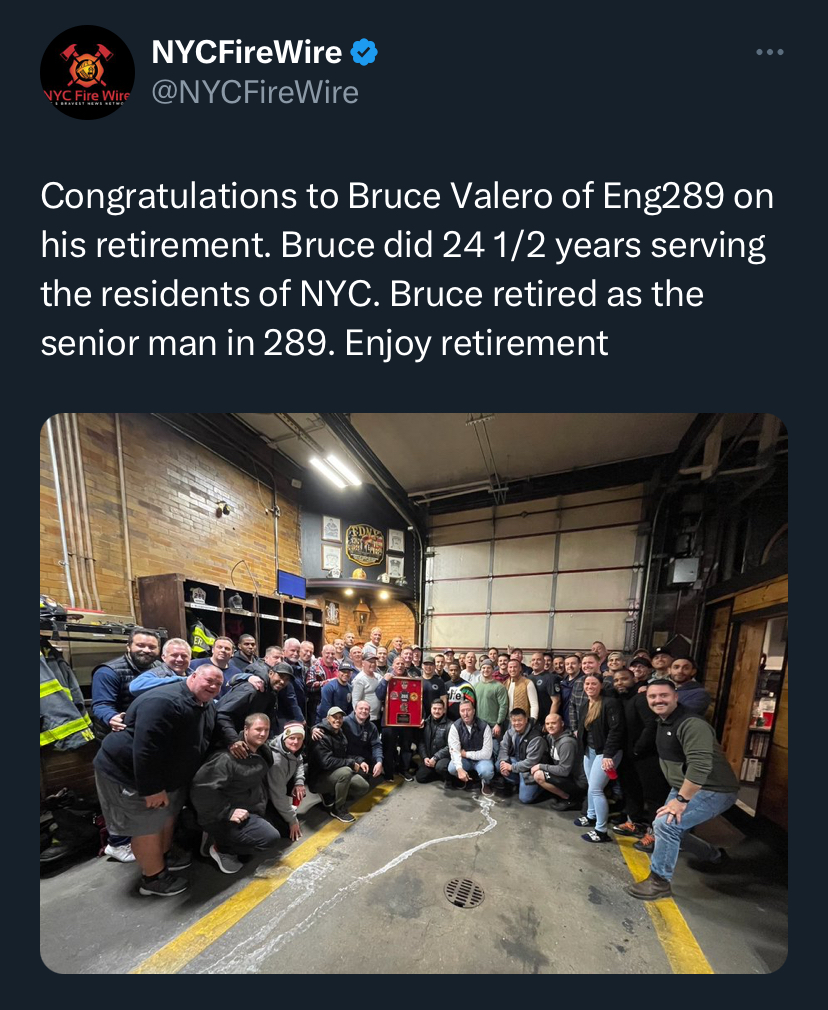Click the fluorescent ceiling light in the photo
The height and width of the screenshot is (1010, 828).
[335, 470]
